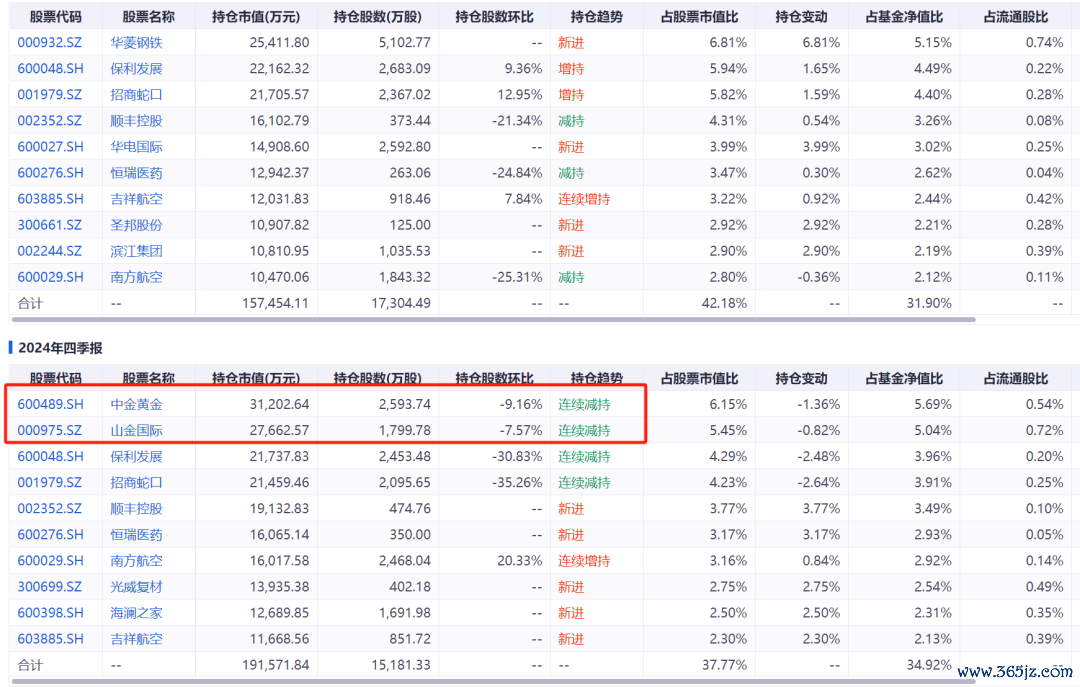Open the 中金黄金 stock name link
Screen dimensions: 1080x687
tap(136, 404)
